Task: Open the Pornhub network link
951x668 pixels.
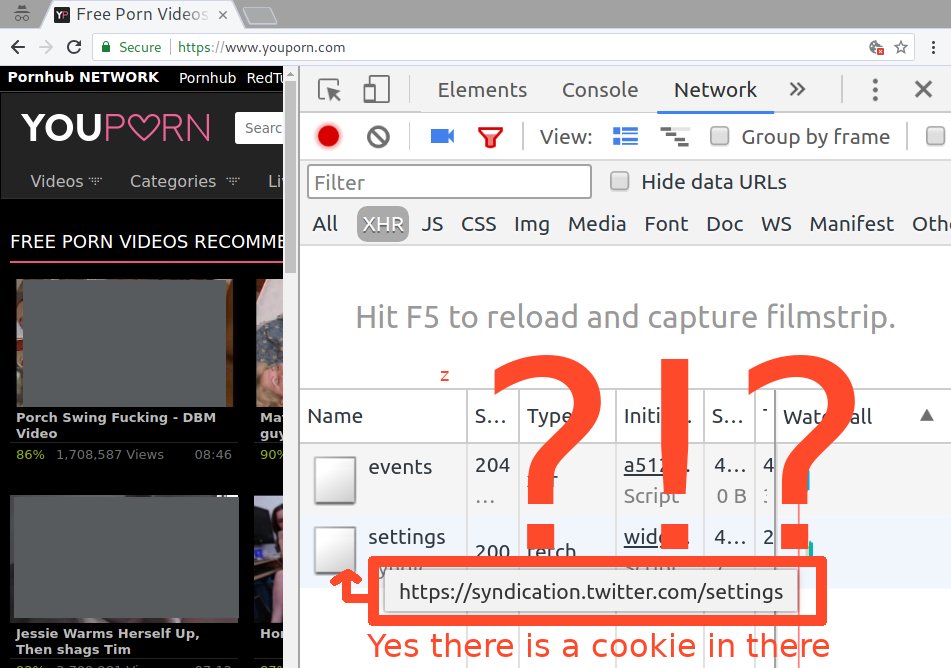Action: [207, 78]
